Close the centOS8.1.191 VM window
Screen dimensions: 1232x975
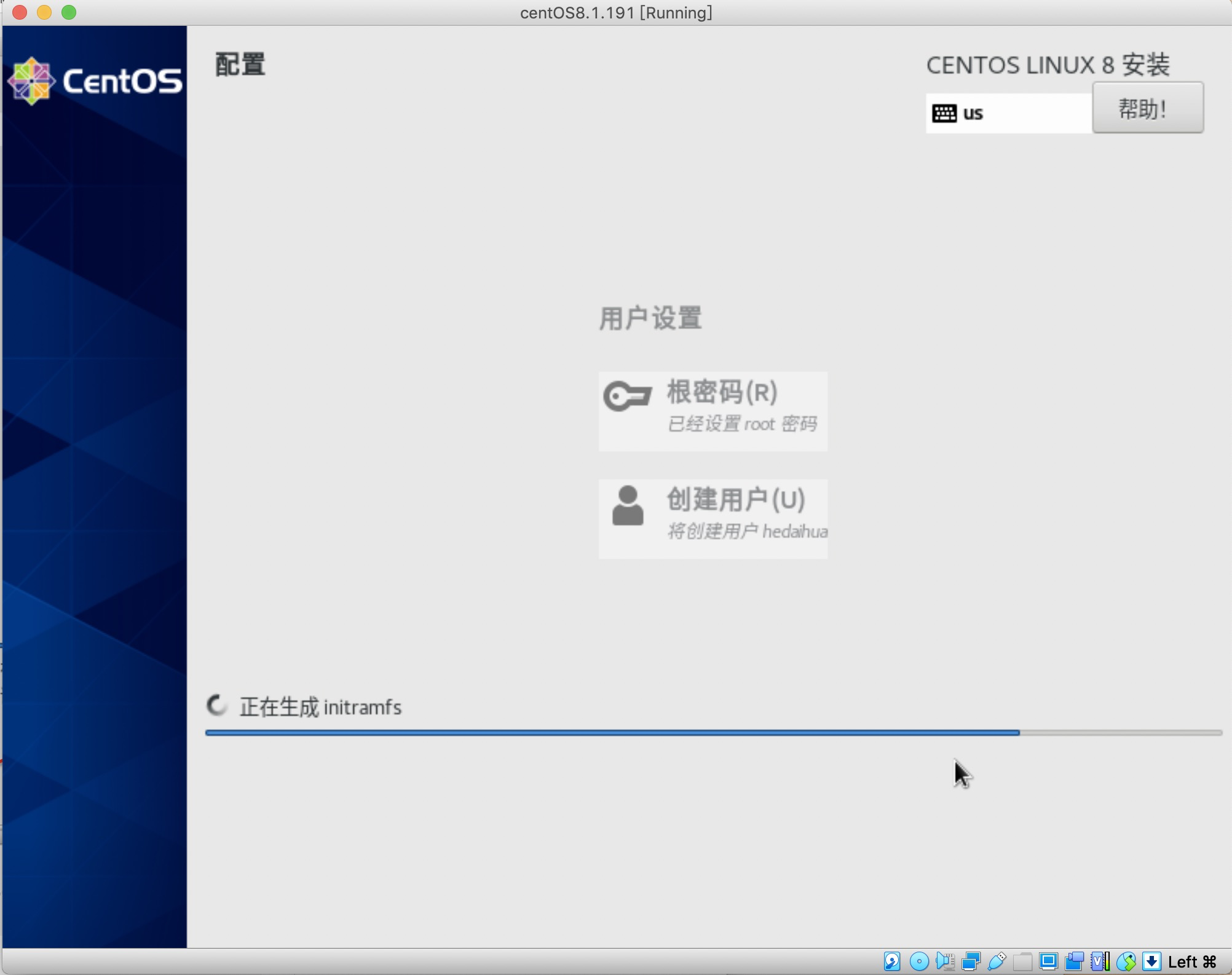[19, 12]
